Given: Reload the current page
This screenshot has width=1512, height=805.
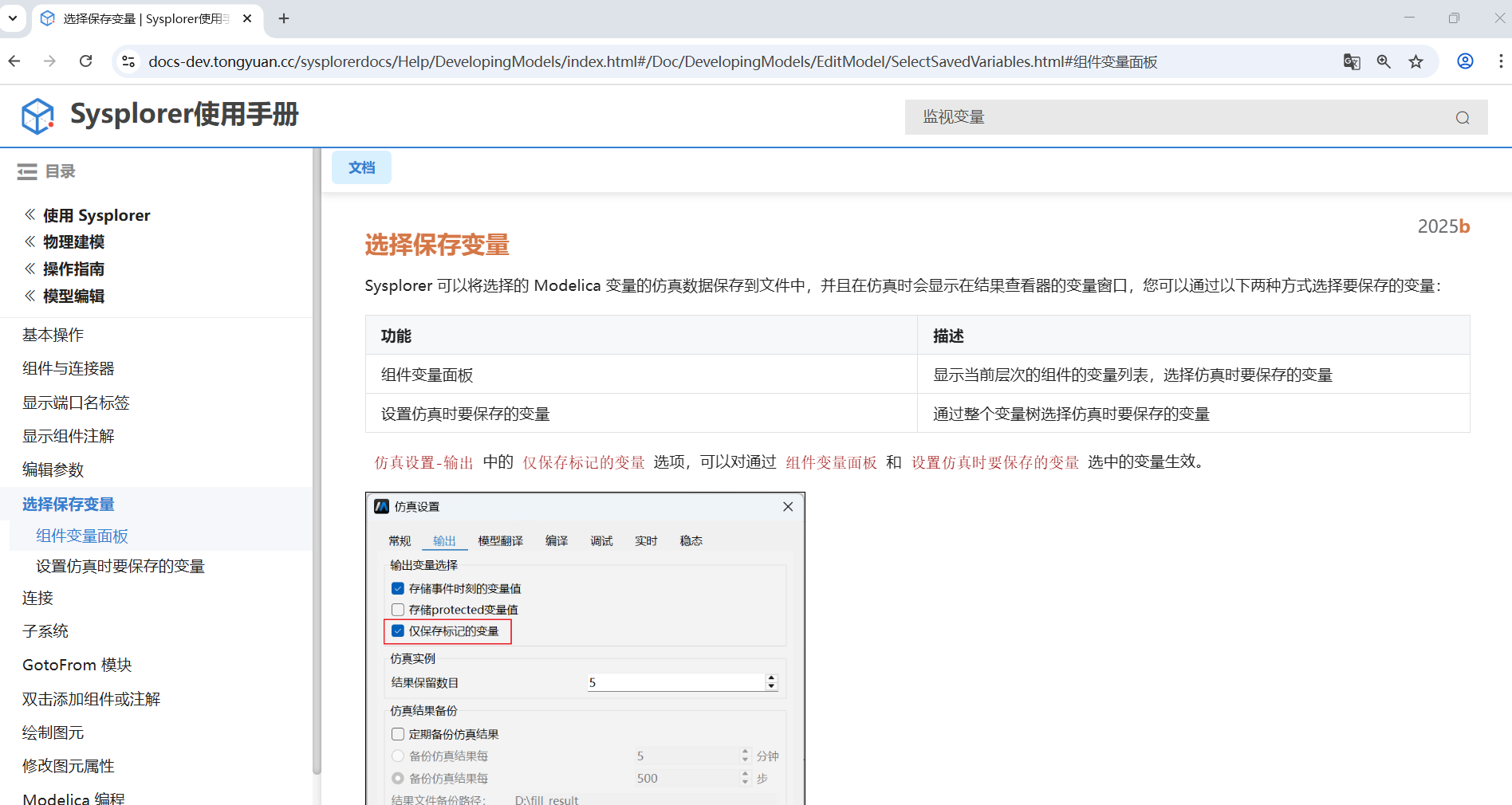Looking at the screenshot, I should tap(86, 61).
